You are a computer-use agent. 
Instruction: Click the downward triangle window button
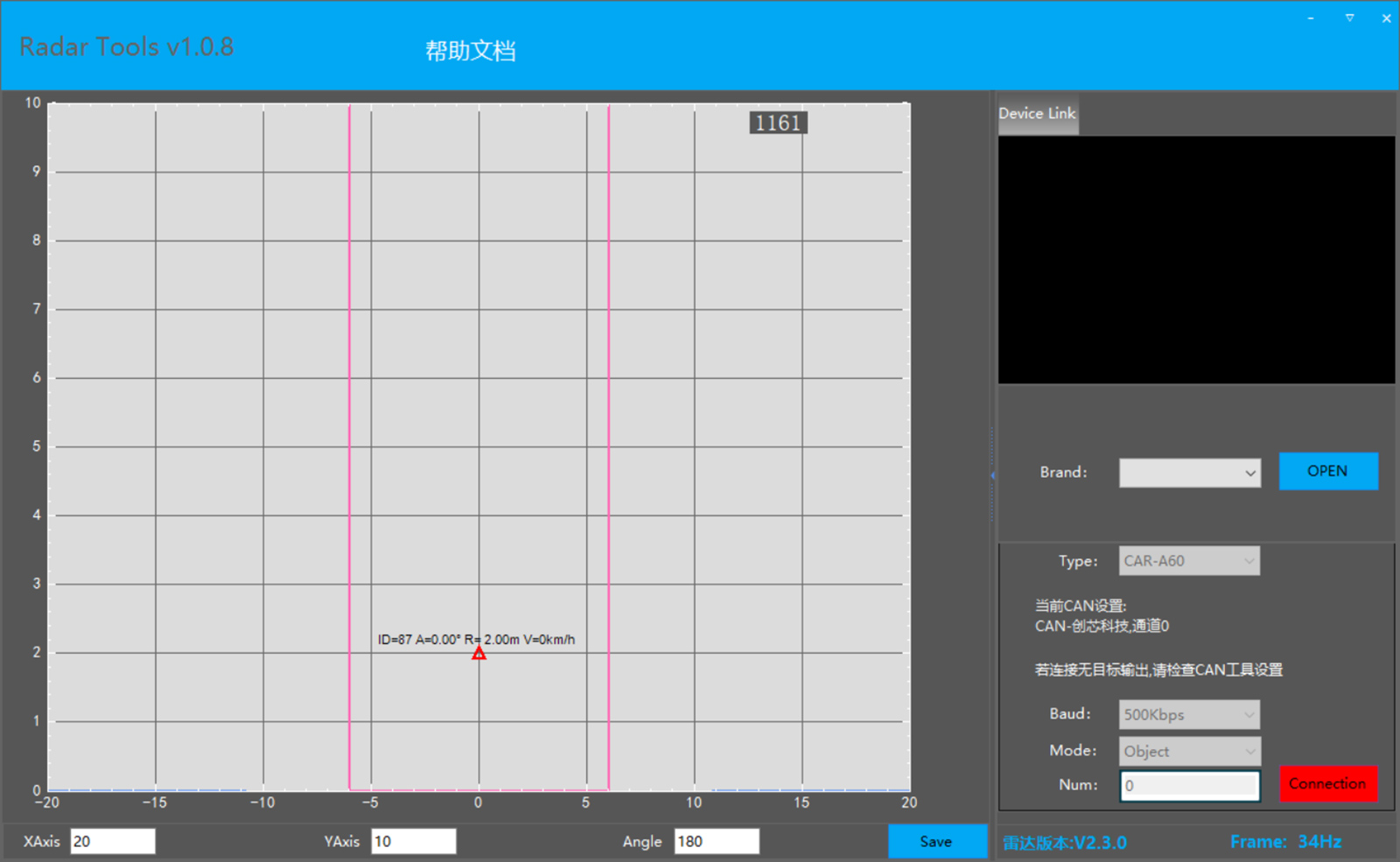(x=1349, y=18)
